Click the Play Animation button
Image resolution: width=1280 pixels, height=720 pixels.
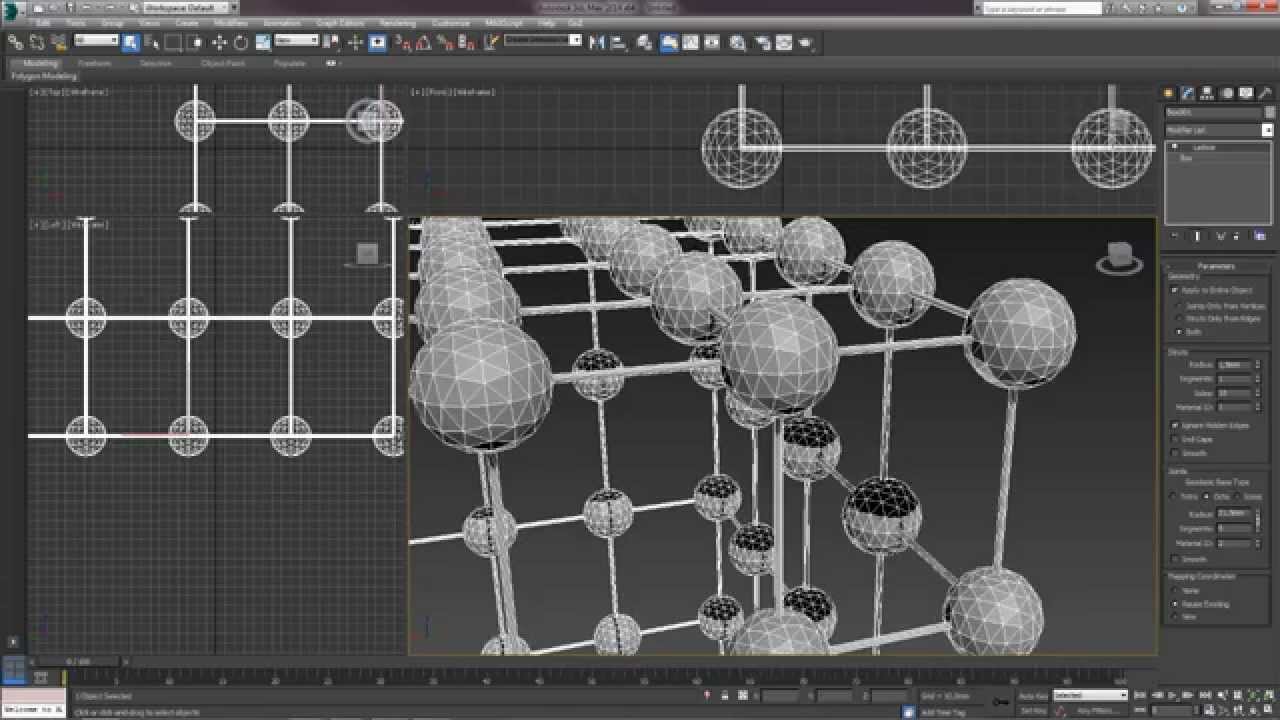pyautogui.click(x=1173, y=695)
